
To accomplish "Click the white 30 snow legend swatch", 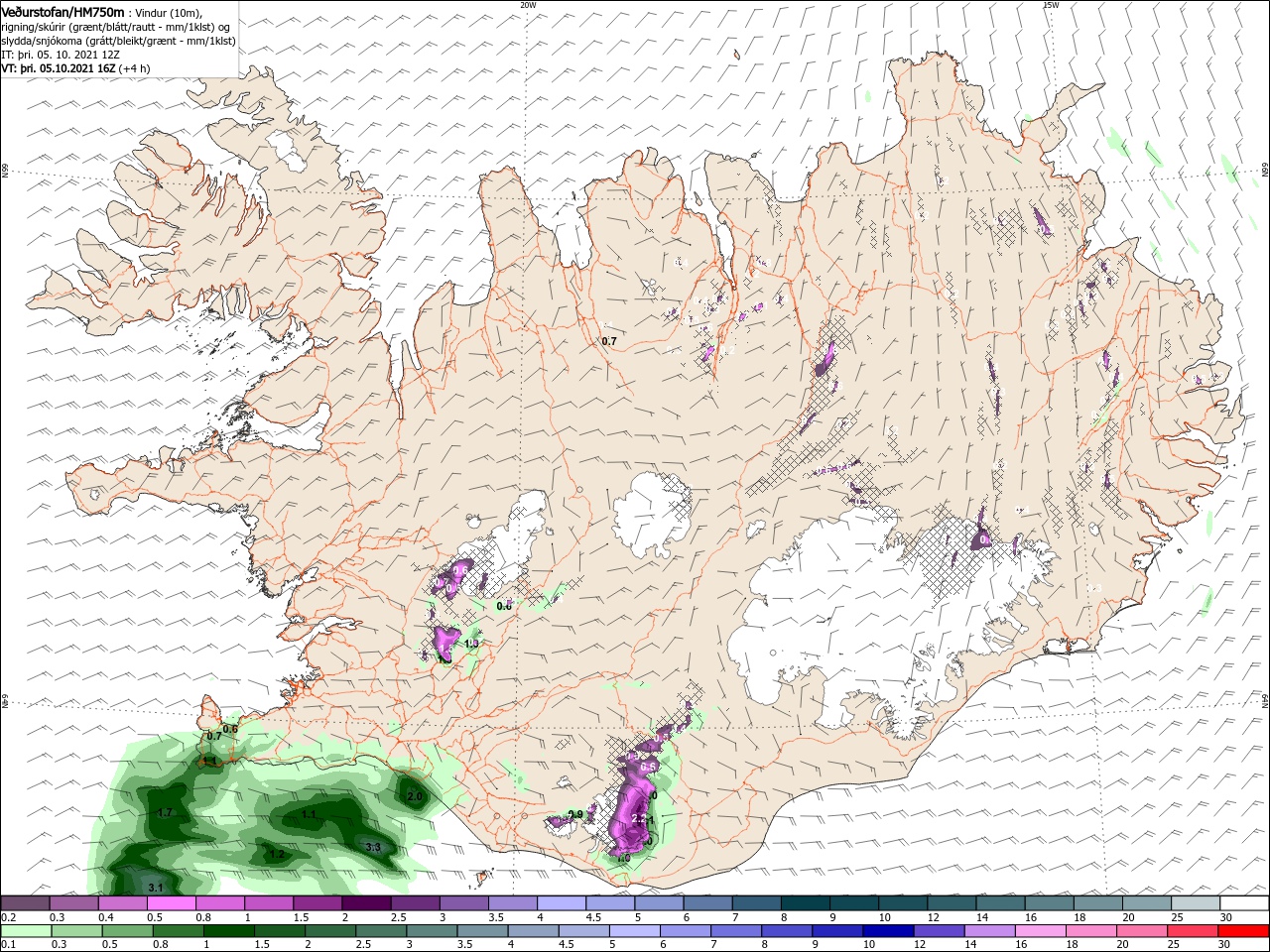I will point(1244,903).
